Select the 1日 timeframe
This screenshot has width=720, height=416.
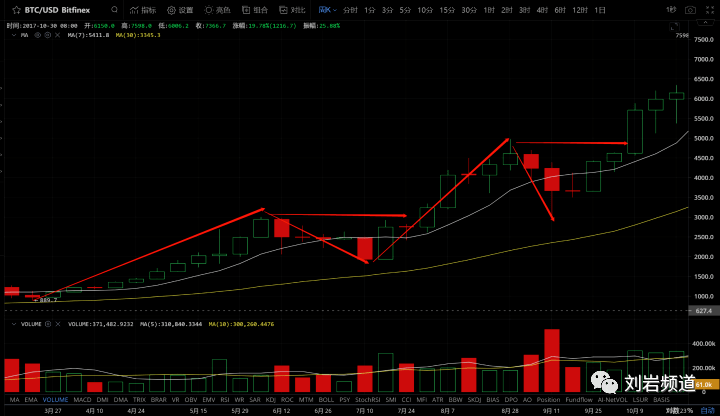pos(600,10)
